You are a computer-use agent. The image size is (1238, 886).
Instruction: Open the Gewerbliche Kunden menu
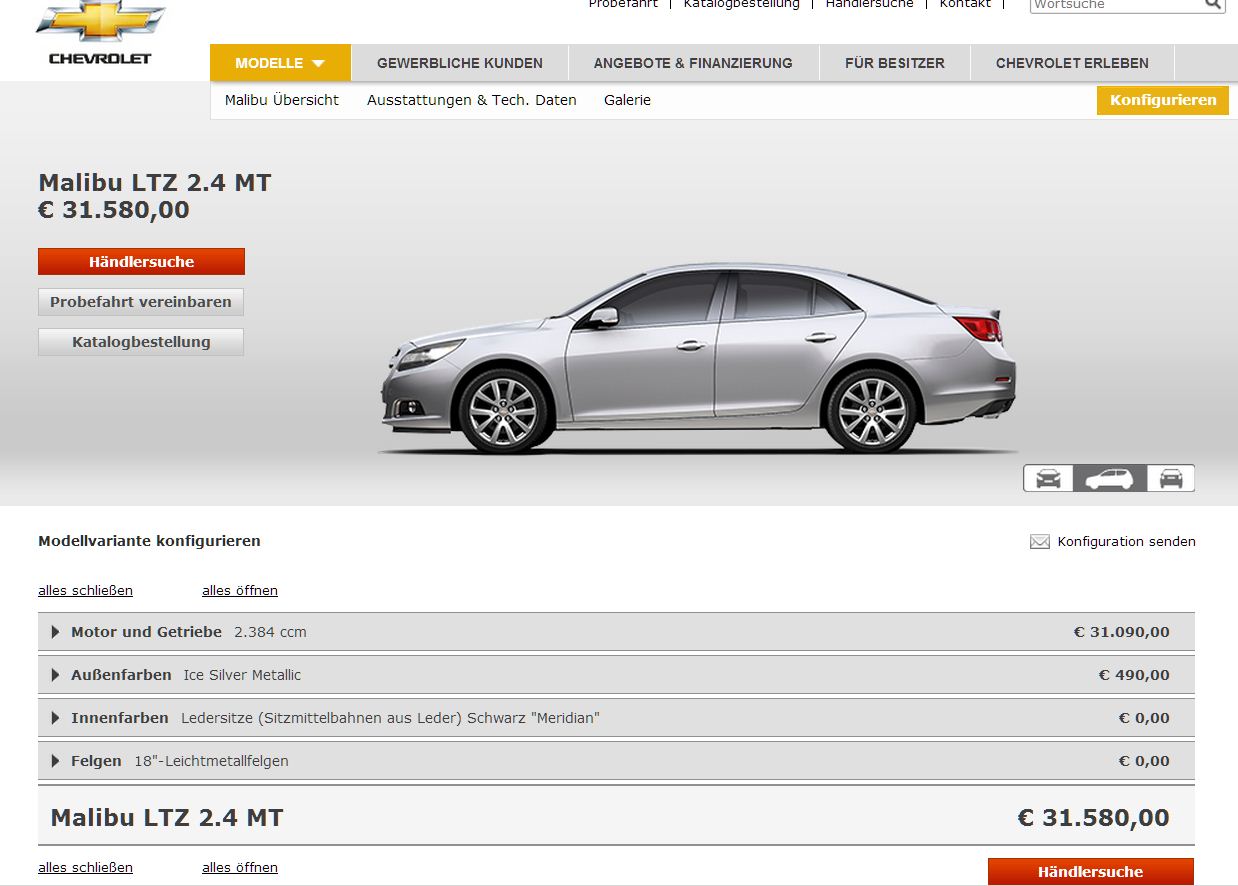click(459, 63)
